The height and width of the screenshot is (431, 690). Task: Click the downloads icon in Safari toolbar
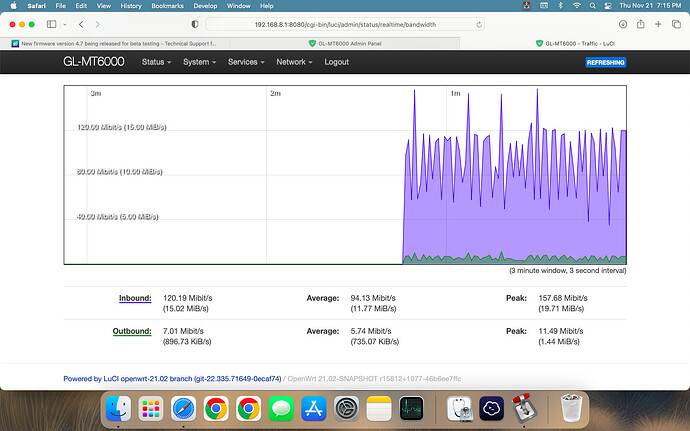tap(621, 23)
